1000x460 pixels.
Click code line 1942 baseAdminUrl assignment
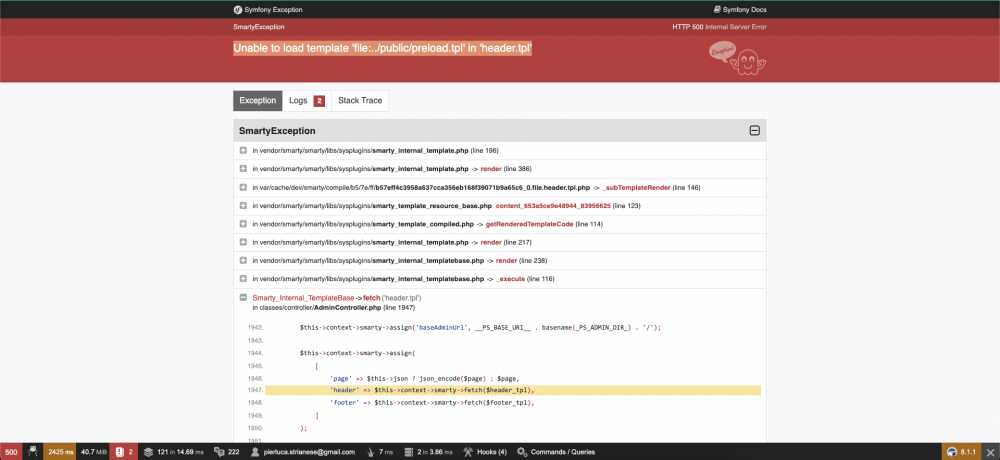pyautogui.click(x=480, y=327)
